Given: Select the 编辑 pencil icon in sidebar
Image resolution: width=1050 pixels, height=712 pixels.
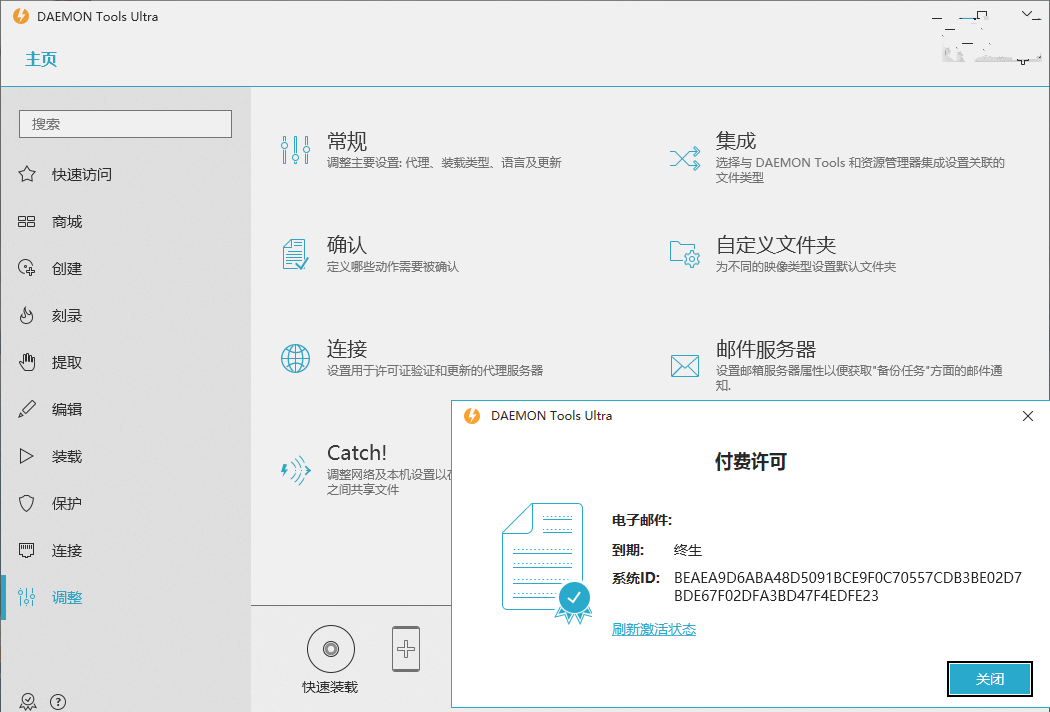Looking at the screenshot, I should pos(27,410).
